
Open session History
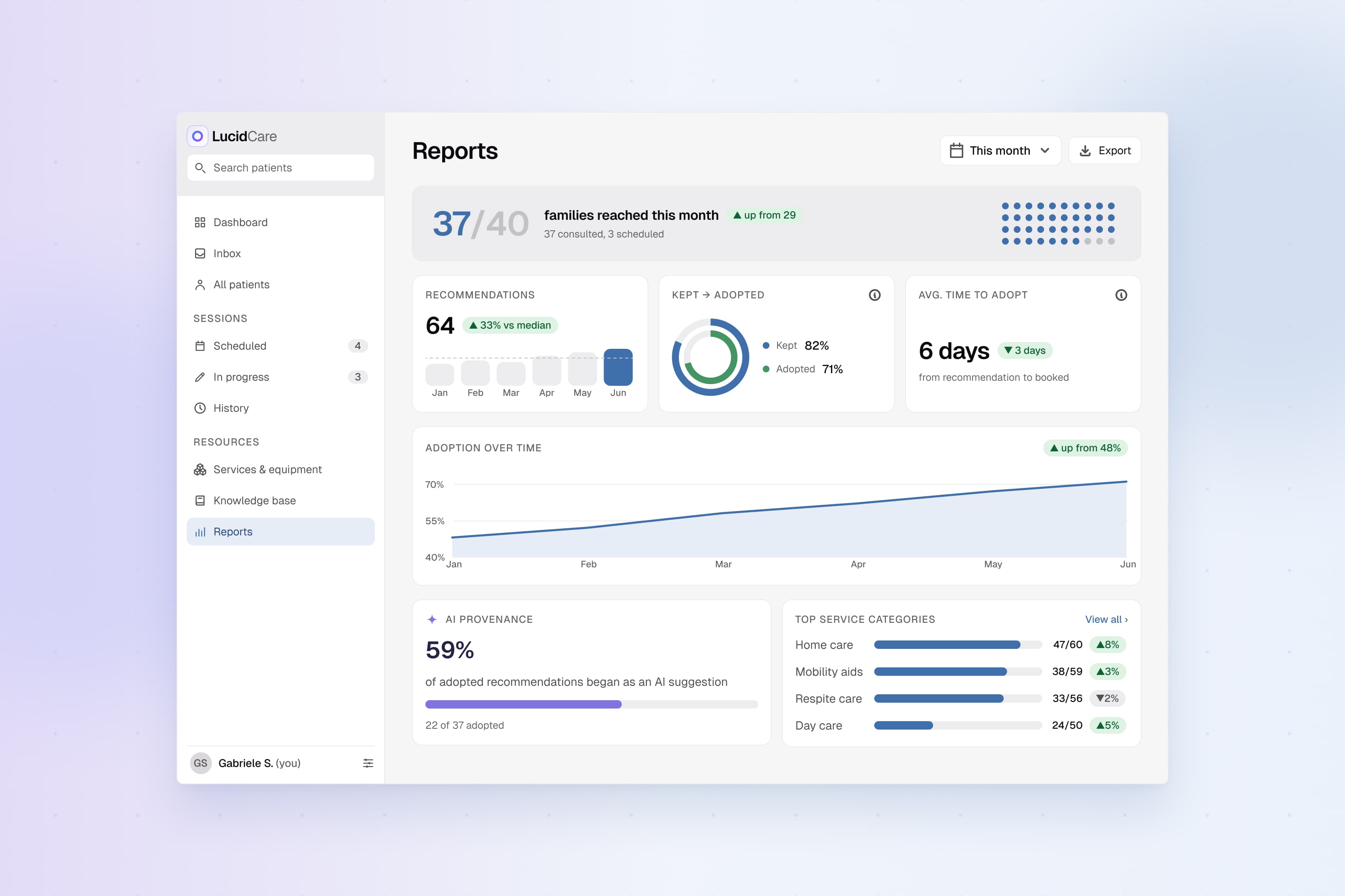pos(280,408)
